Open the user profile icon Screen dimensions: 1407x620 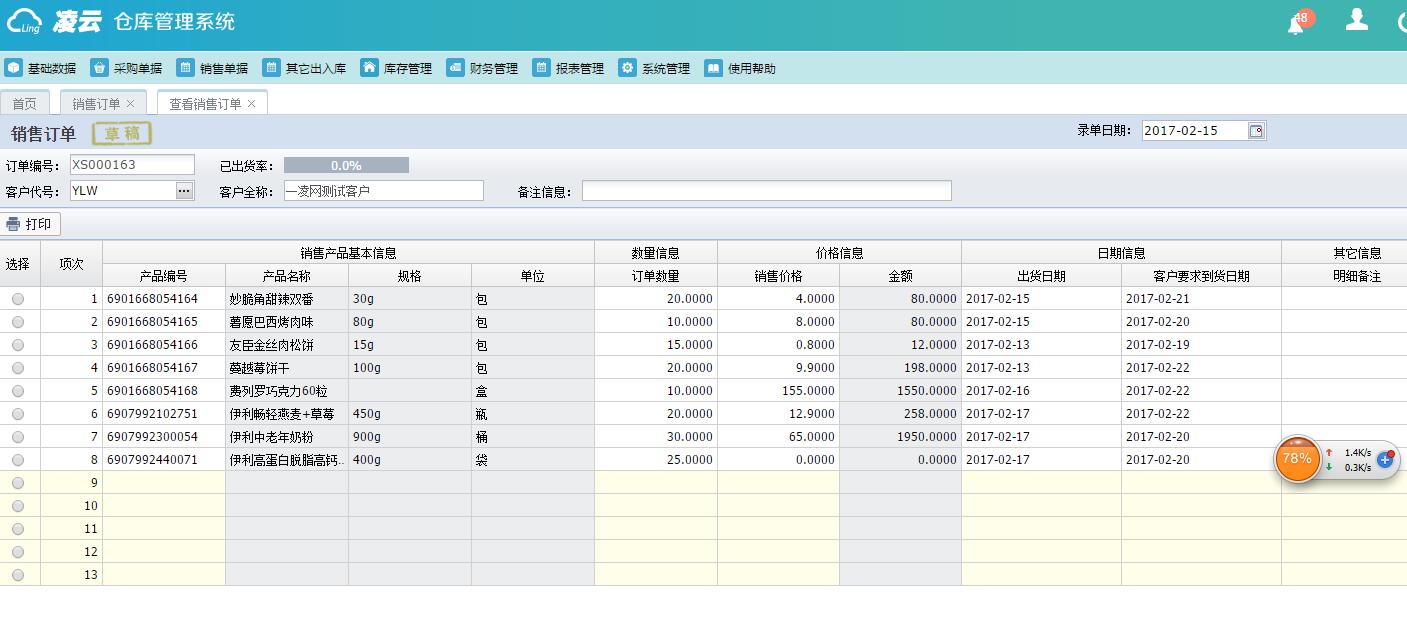1356,20
